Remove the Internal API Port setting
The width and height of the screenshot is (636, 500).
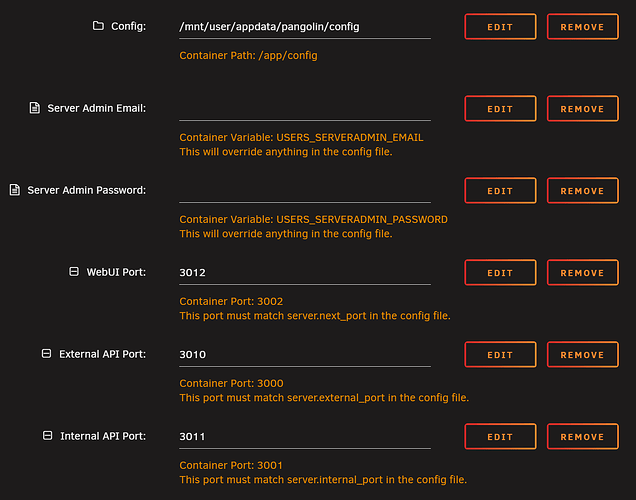click(x=583, y=437)
